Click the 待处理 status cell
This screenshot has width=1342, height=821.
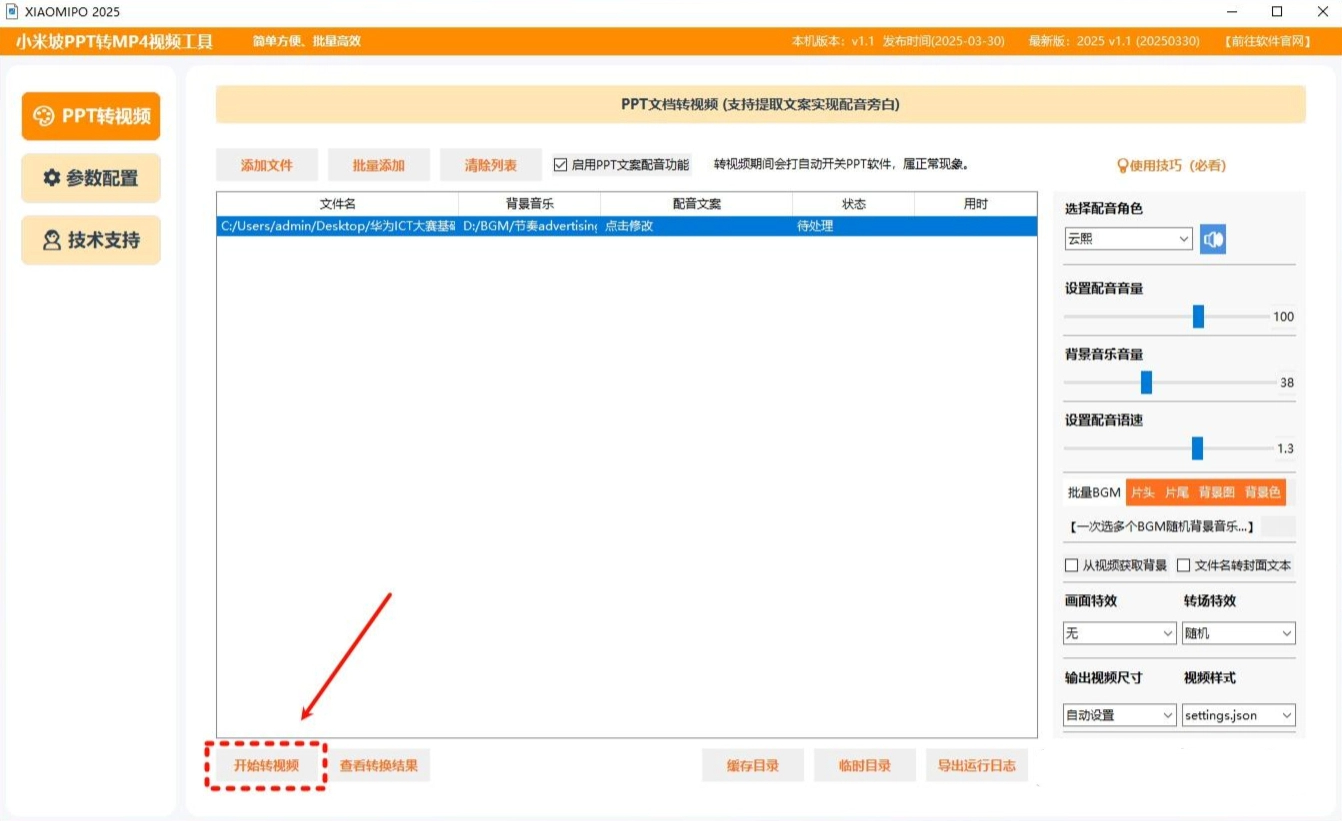(x=853, y=226)
